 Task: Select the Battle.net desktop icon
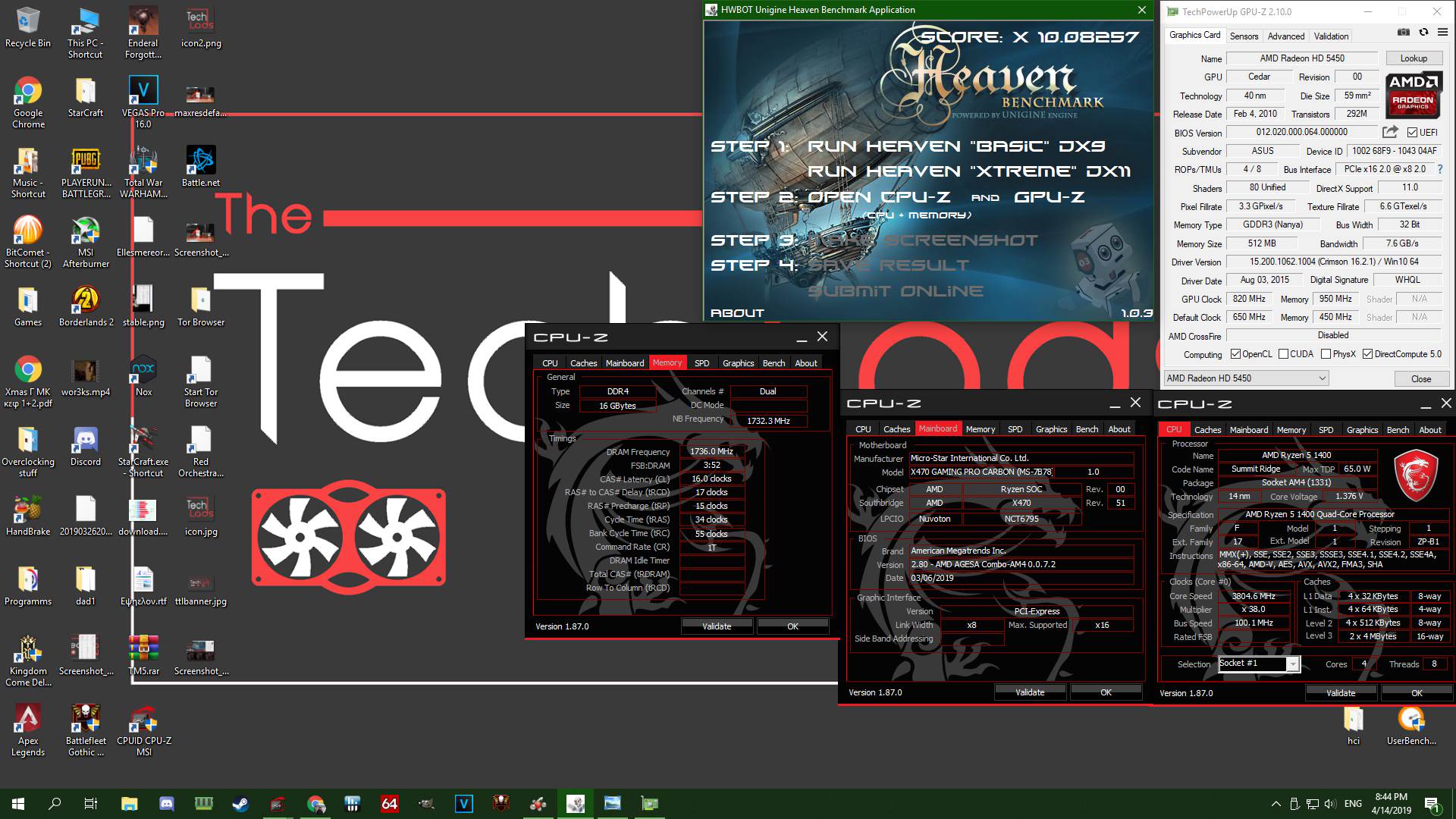[x=201, y=167]
